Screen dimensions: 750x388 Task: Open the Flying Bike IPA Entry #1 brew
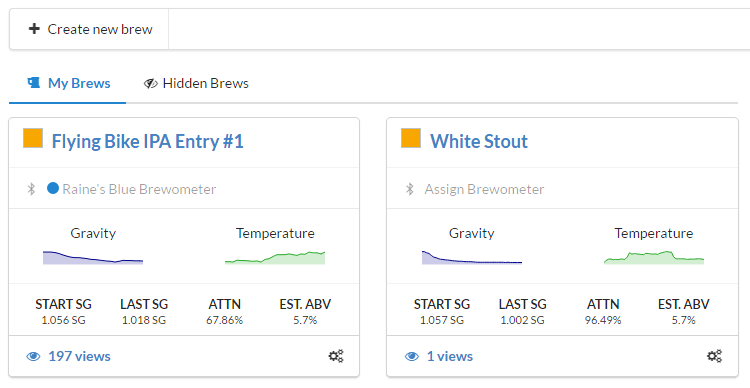148,142
